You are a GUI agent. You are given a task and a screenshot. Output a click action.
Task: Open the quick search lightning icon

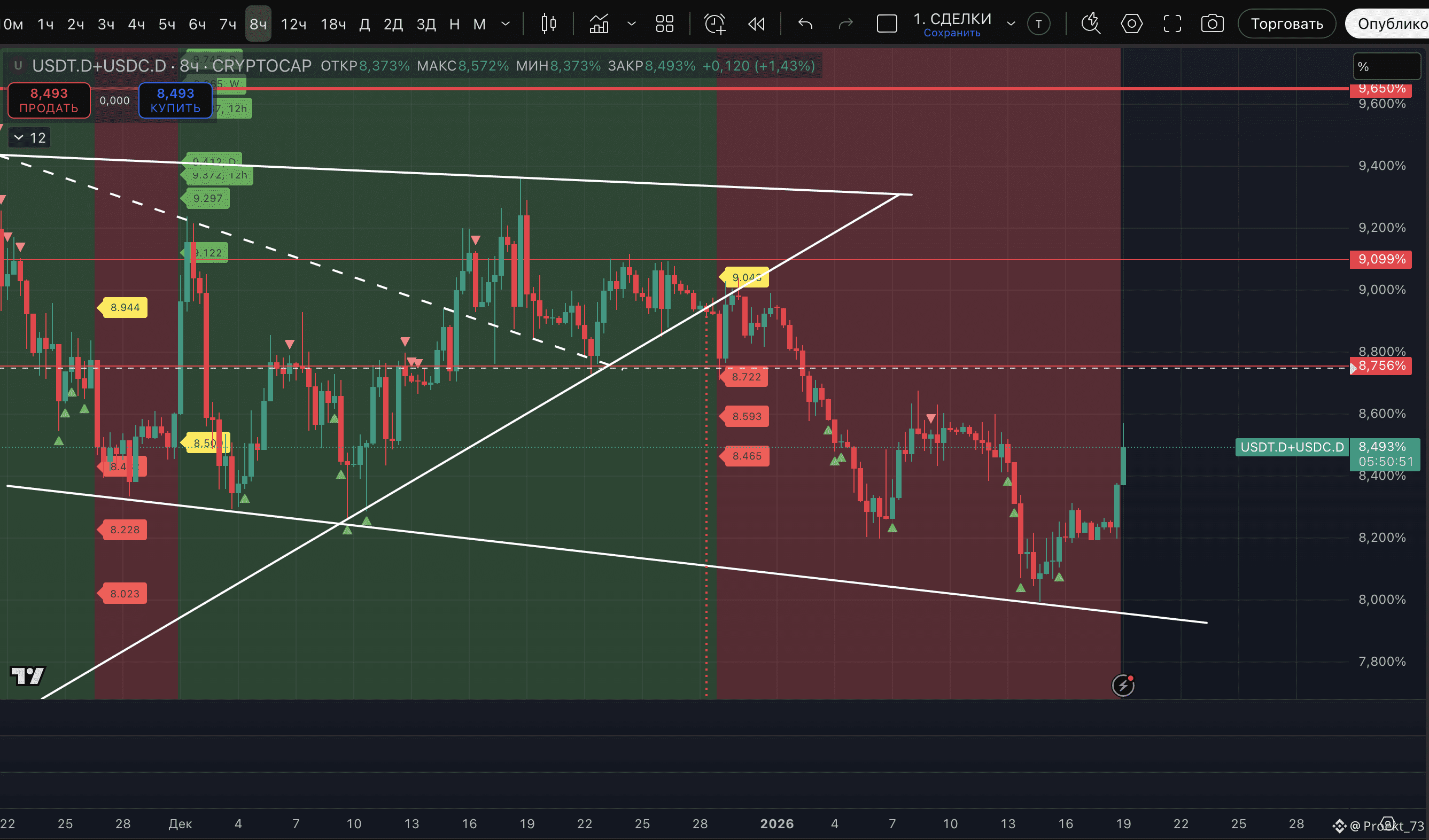coord(1090,24)
